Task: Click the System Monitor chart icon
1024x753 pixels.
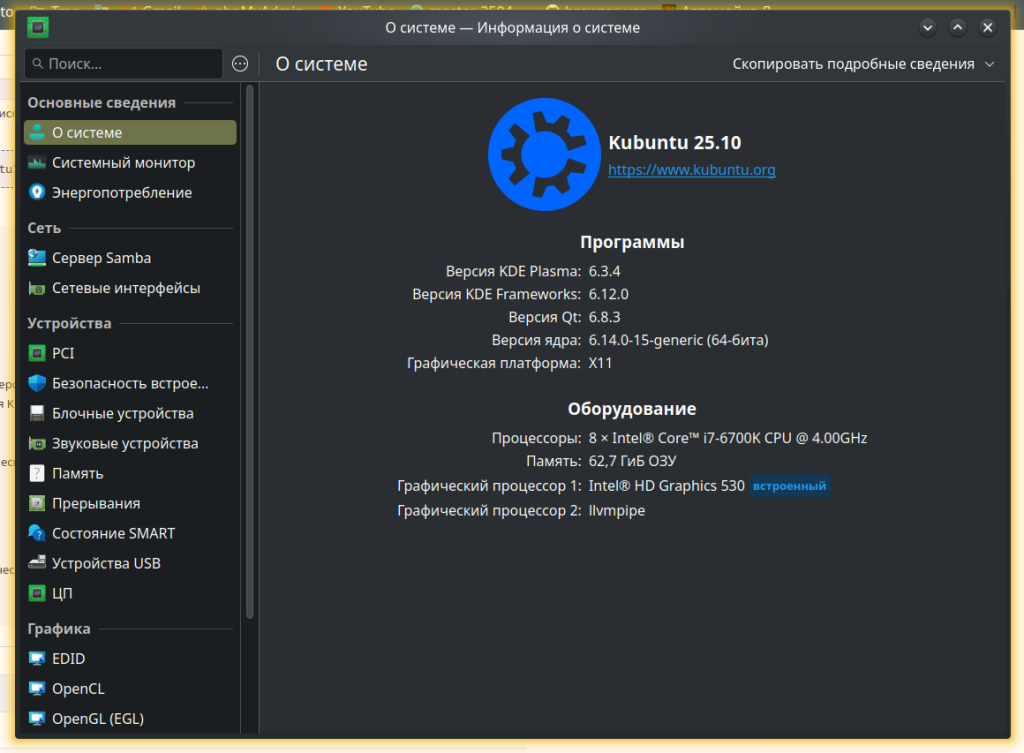Action: pos(37,163)
